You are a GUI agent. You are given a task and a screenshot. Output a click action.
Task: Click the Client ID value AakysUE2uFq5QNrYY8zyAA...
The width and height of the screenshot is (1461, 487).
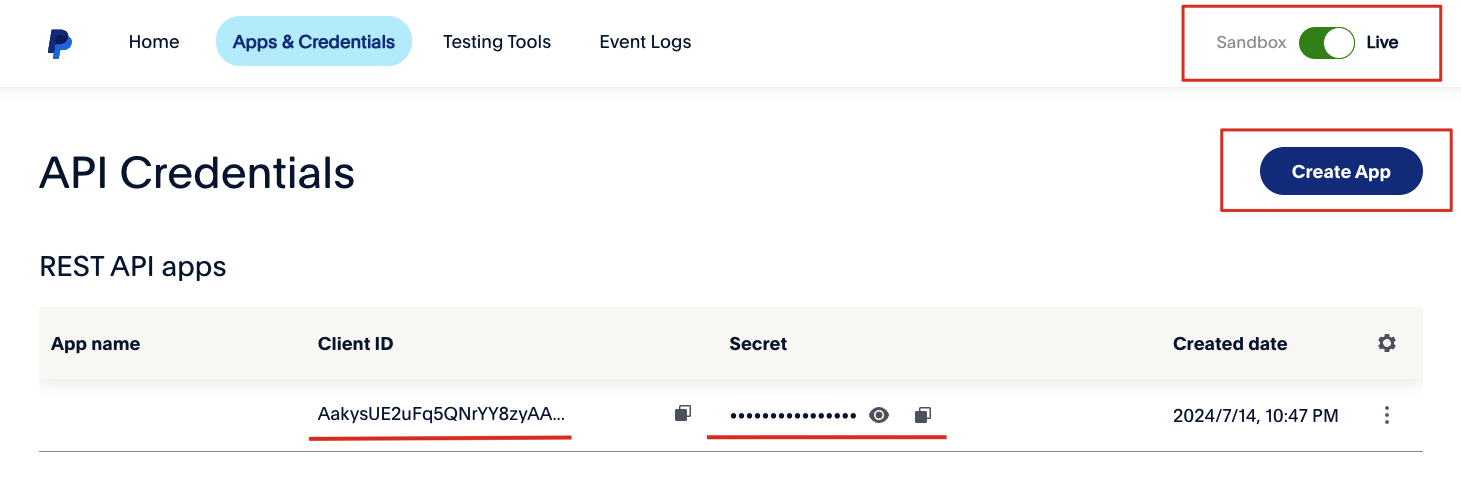pyautogui.click(x=441, y=414)
